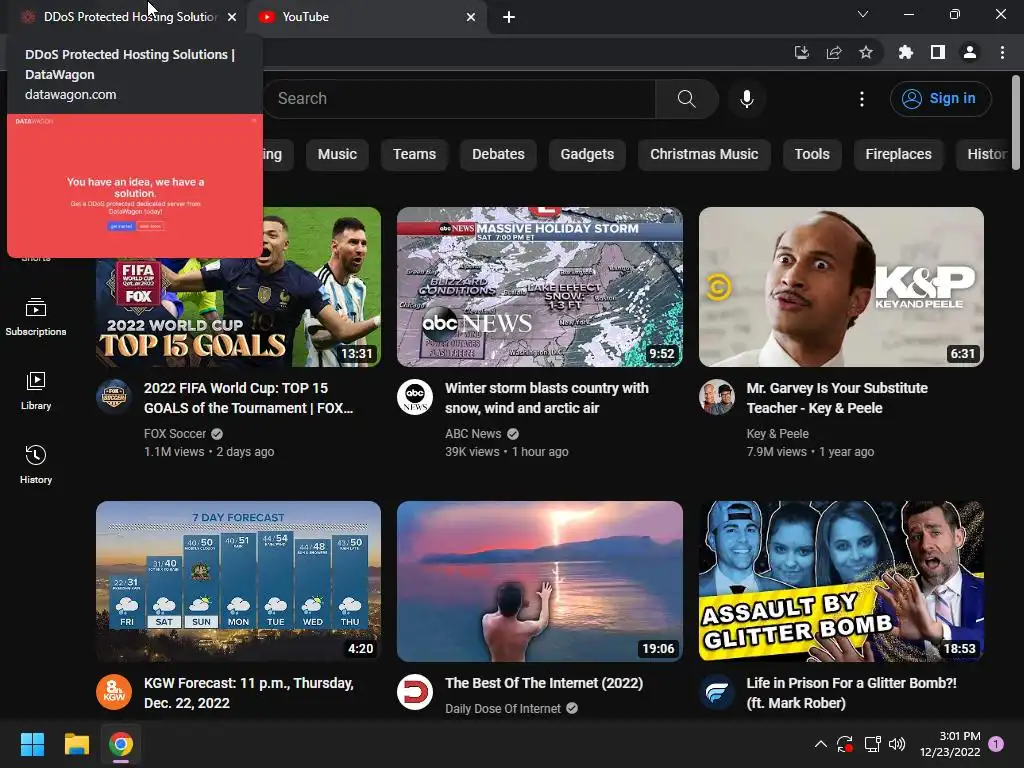The height and width of the screenshot is (768, 1024).
Task: Open Daily Dose Of Internet channel avatar
Action: [415, 692]
